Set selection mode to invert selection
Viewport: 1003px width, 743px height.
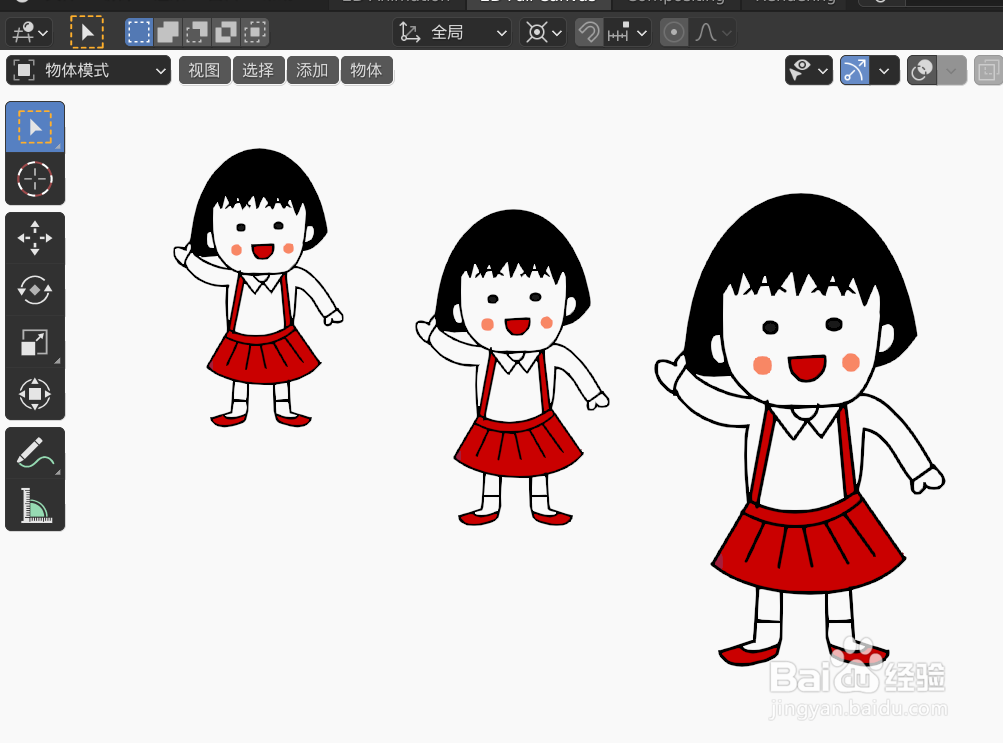tap(226, 32)
